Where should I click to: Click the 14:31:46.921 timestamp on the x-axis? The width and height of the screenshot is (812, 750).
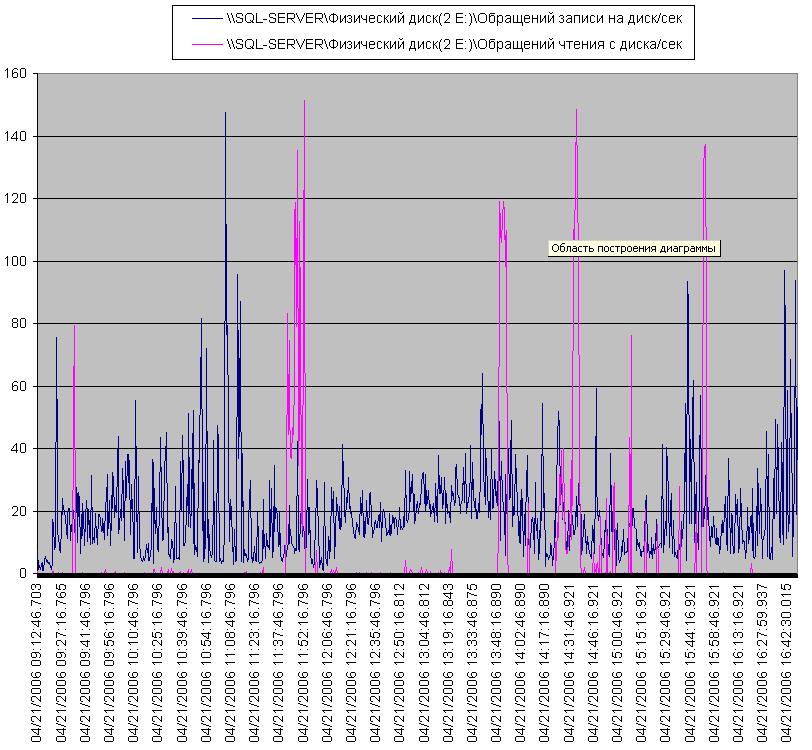point(571,662)
